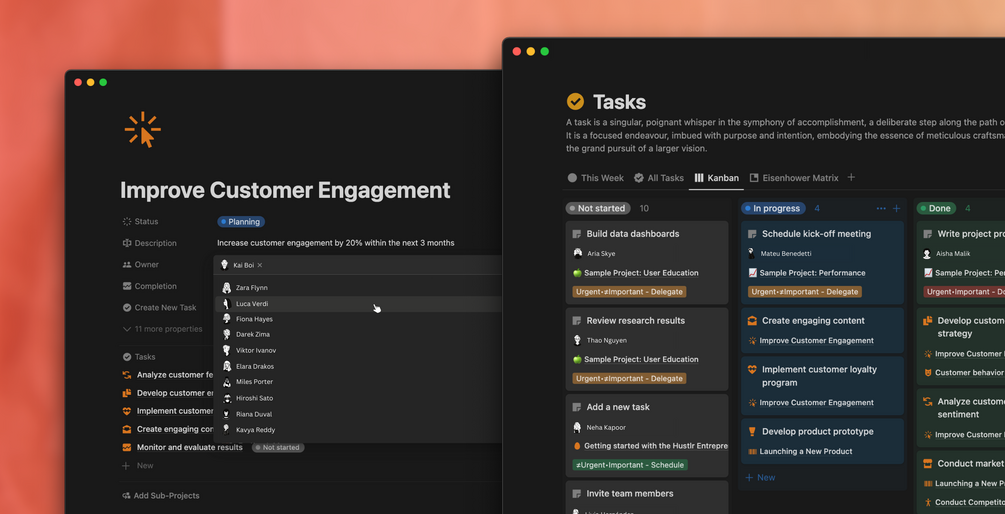Click red Urgent Important tag in Done column
This screenshot has height=514, width=1005.
click(x=964, y=292)
